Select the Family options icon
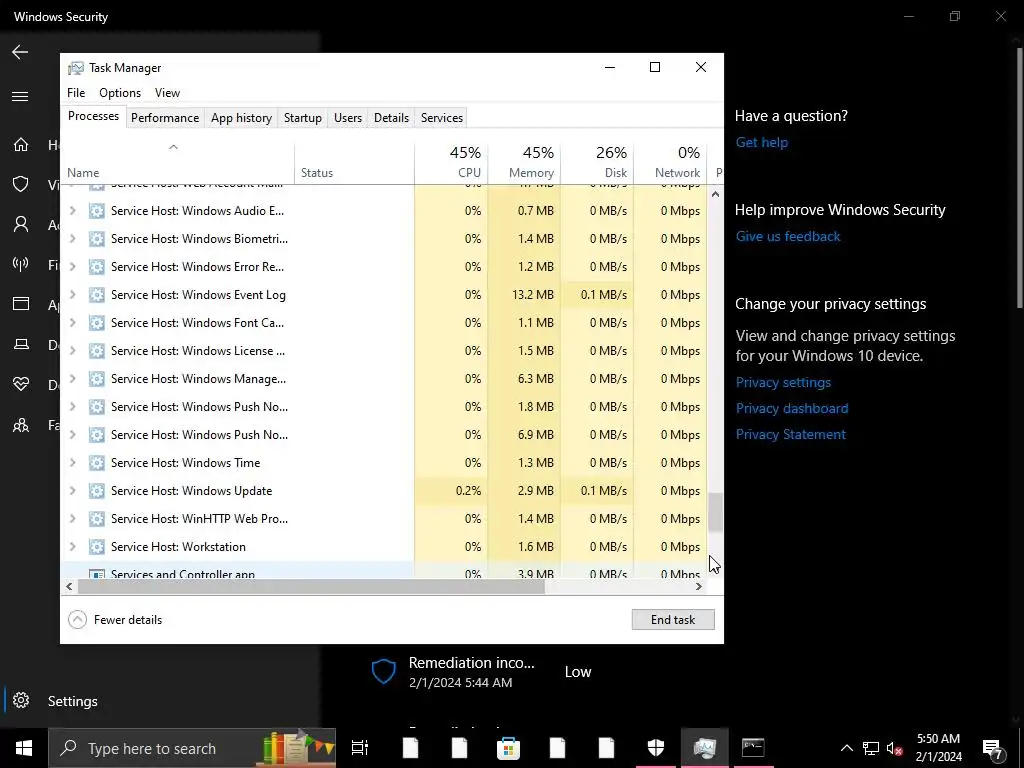The height and width of the screenshot is (768, 1024). (x=21, y=425)
